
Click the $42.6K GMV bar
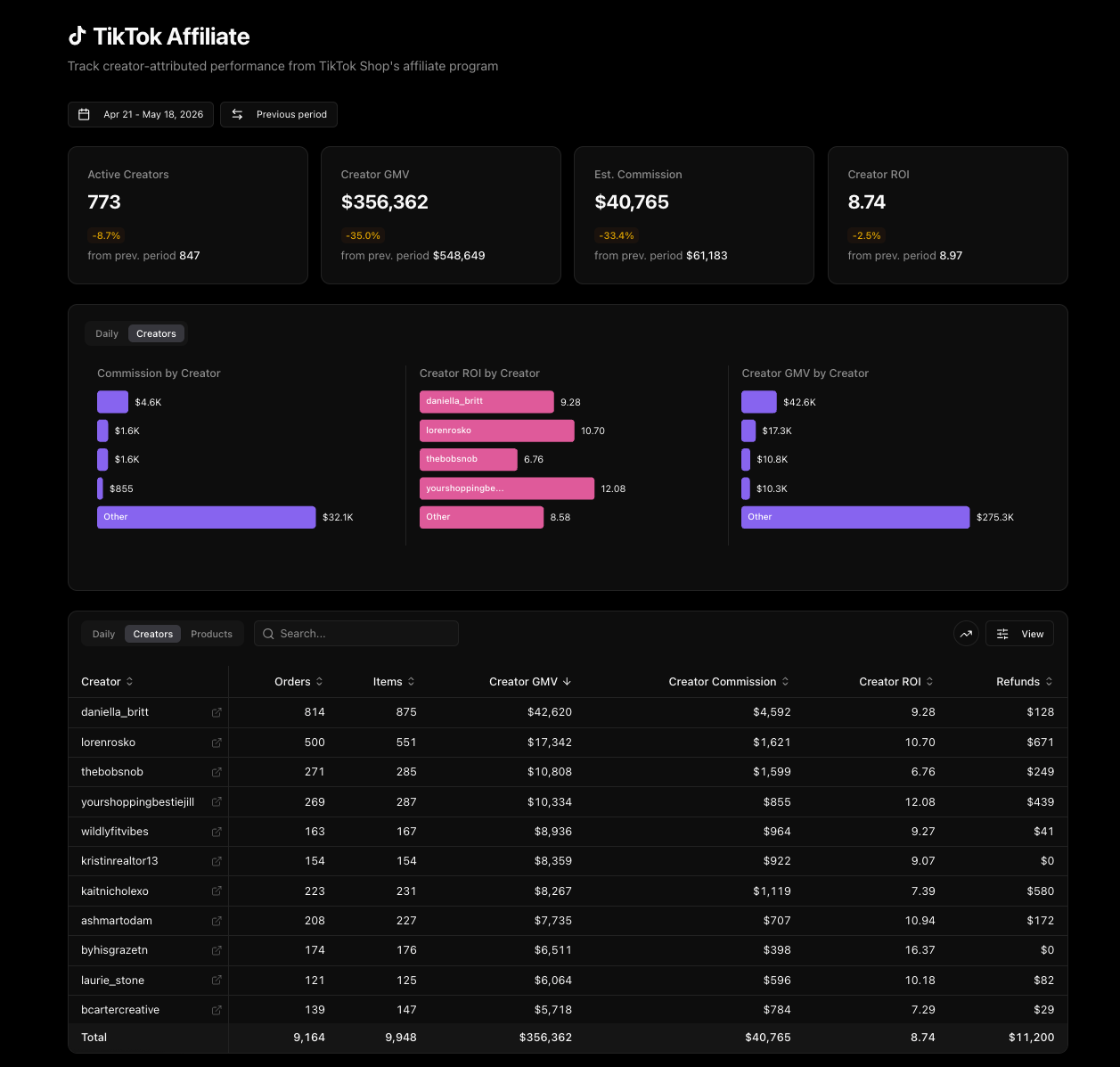point(759,402)
